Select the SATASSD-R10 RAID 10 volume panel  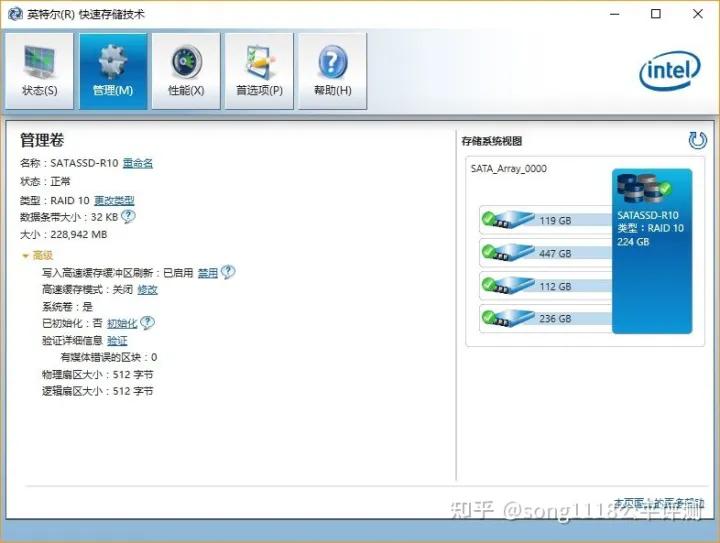click(x=652, y=251)
